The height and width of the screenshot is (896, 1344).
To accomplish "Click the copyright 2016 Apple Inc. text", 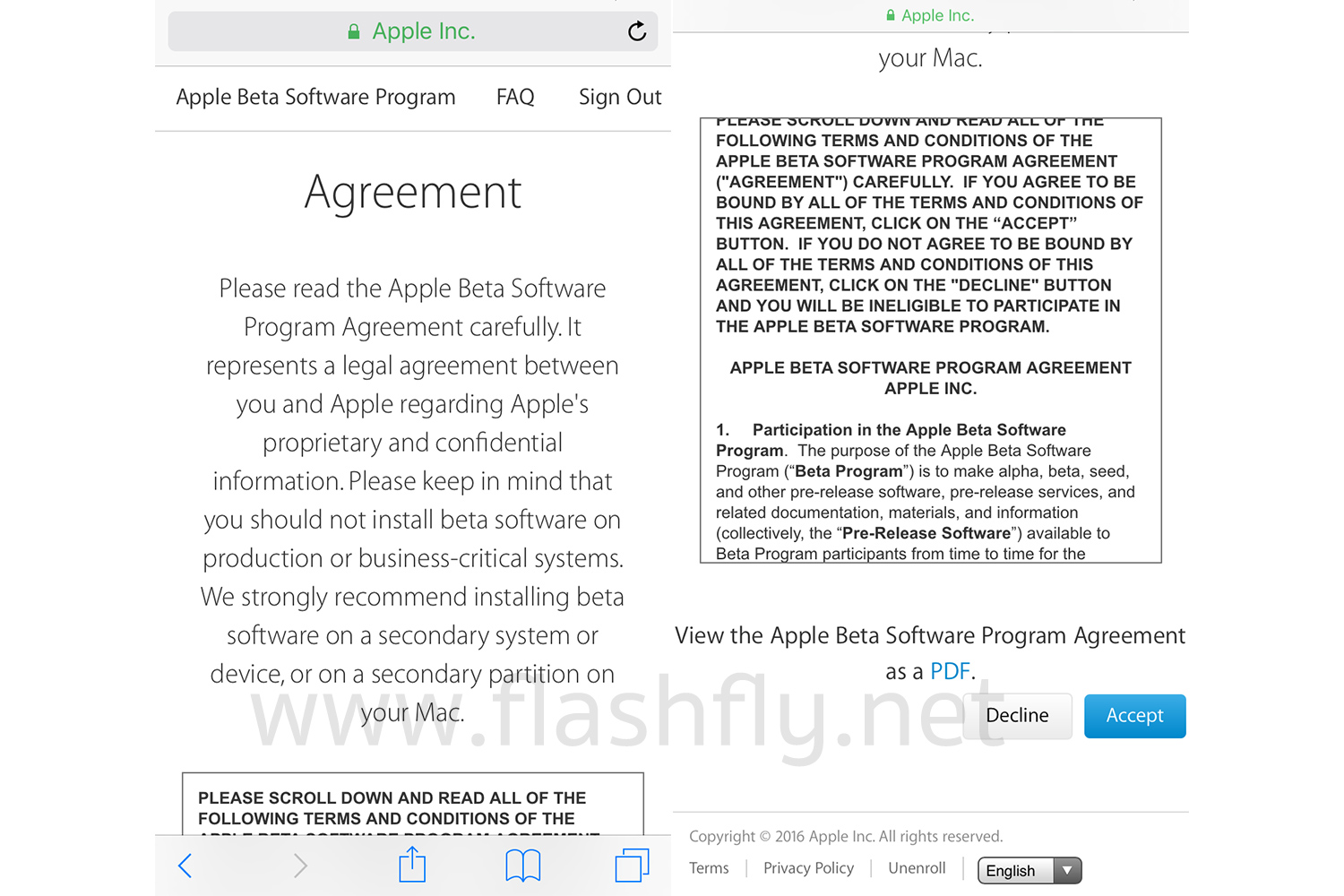I will [845, 836].
